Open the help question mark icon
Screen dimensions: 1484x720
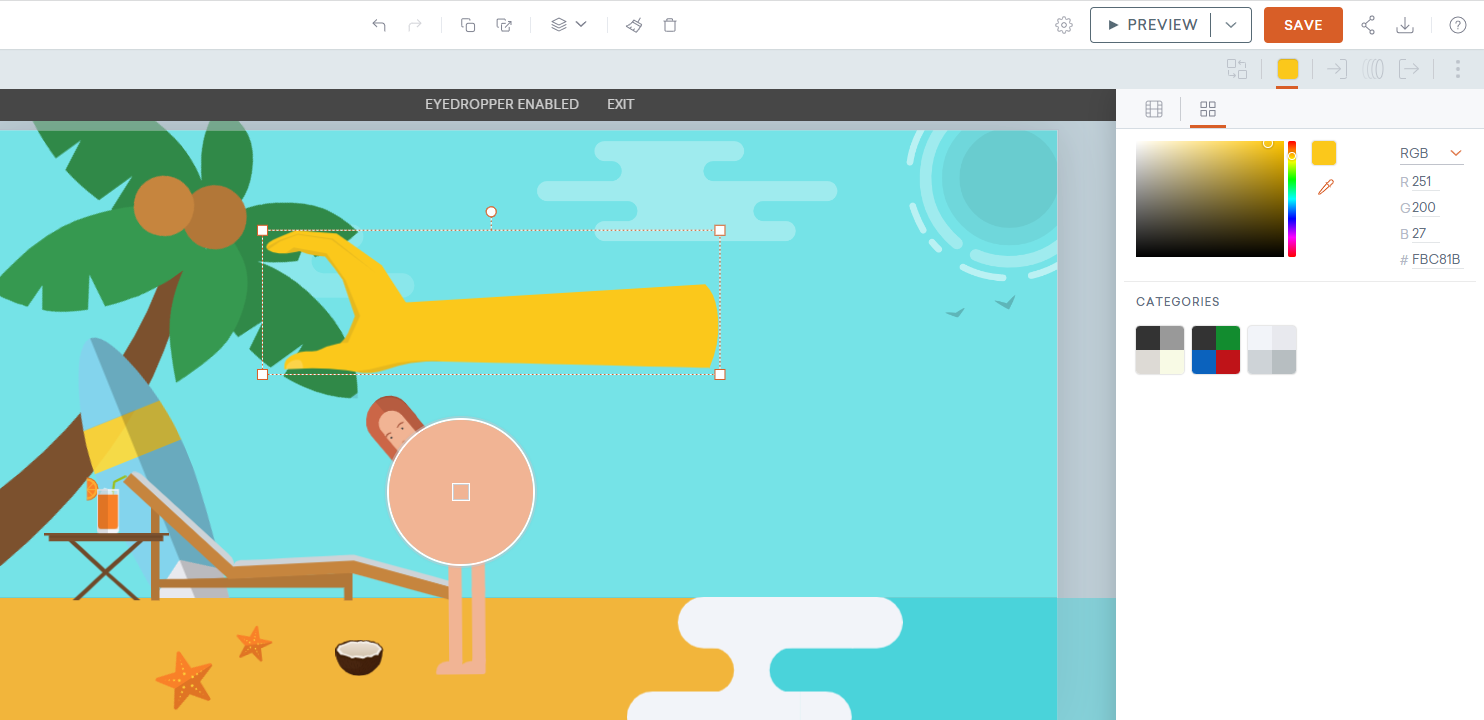[1458, 25]
